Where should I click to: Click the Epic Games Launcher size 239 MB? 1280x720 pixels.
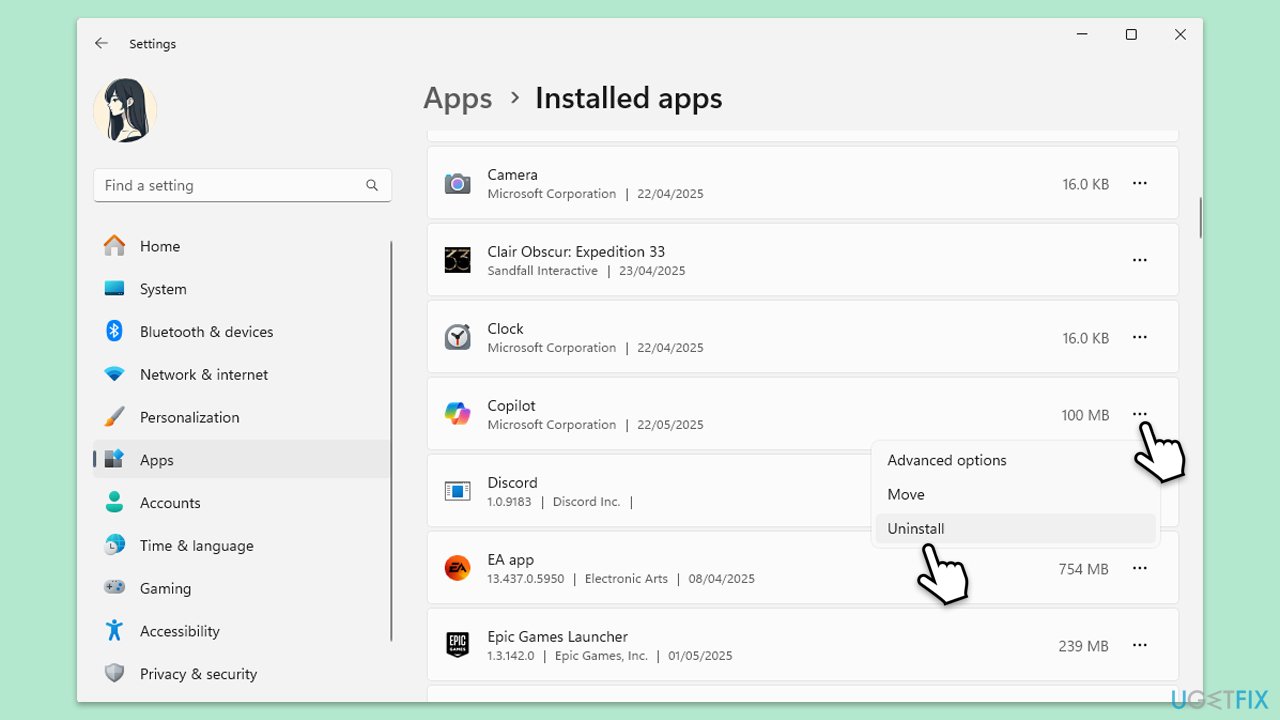click(1084, 646)
